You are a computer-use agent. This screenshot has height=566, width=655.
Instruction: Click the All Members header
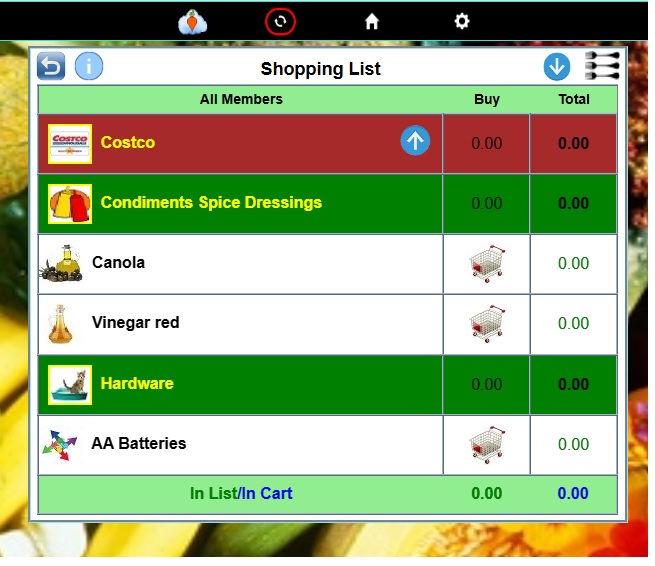tap(241, 99)
